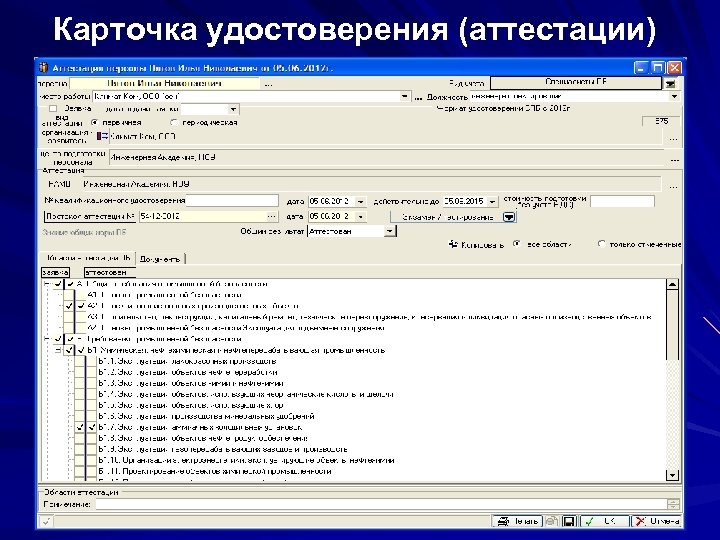The image size is (720, 540).
Task: Open the действительно до date dropdown
Action: coord(492,202)
